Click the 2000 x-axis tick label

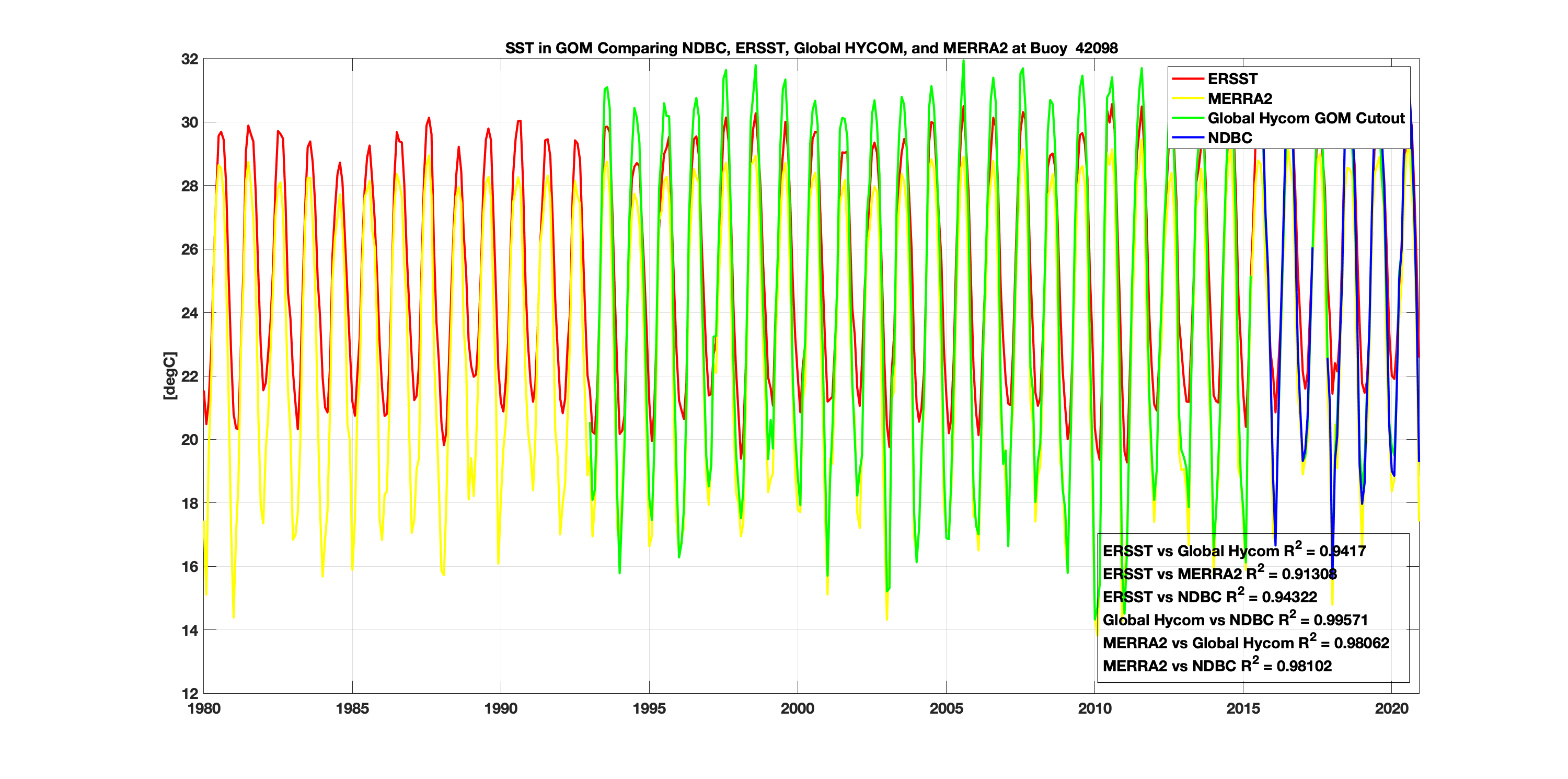point(798,708)
